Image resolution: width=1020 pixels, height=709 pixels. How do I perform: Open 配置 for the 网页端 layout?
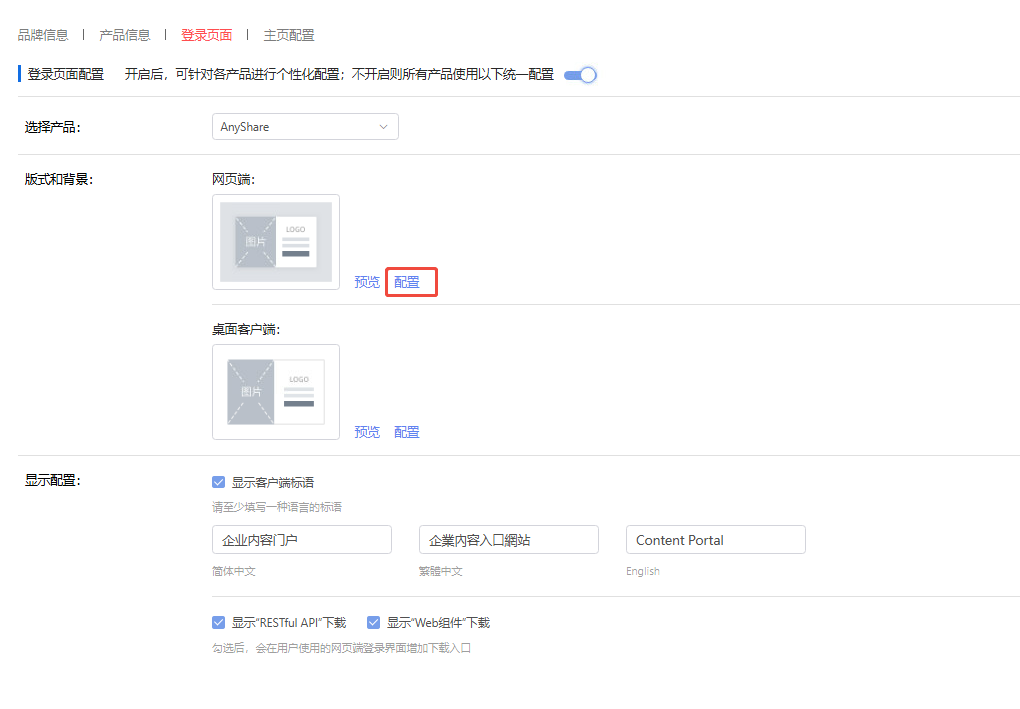pos(407,282)
